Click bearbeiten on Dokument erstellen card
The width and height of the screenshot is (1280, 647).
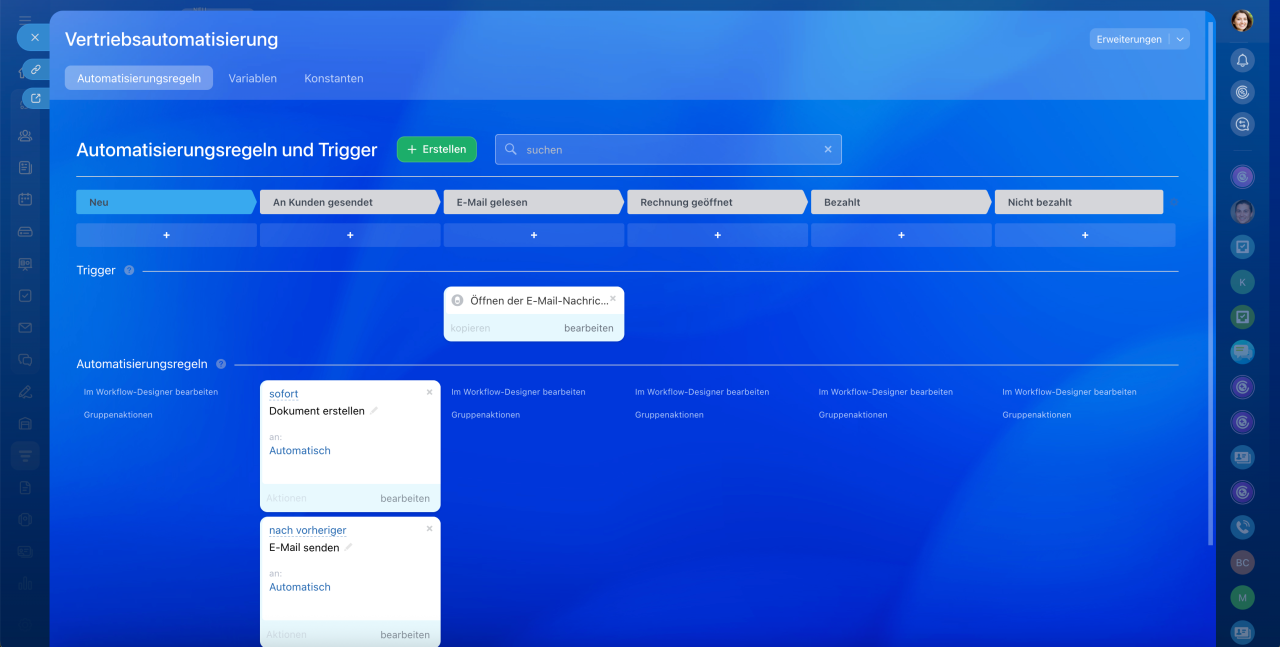[405, 498]
